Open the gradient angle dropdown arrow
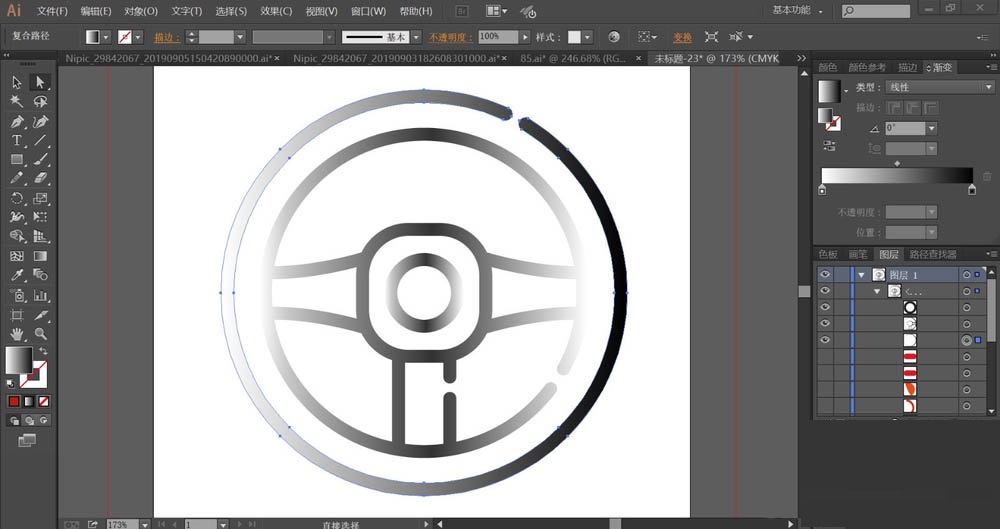The image size is (1000, 529). tap(932, 129)
